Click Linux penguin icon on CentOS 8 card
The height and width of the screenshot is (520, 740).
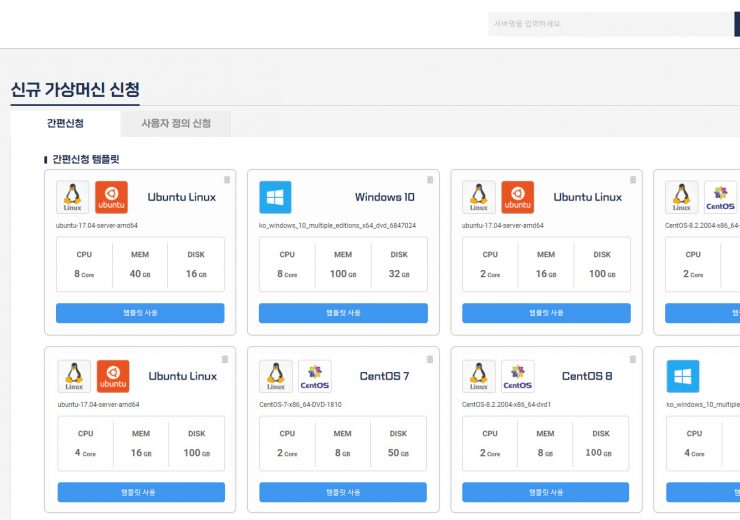click(478, 376)
